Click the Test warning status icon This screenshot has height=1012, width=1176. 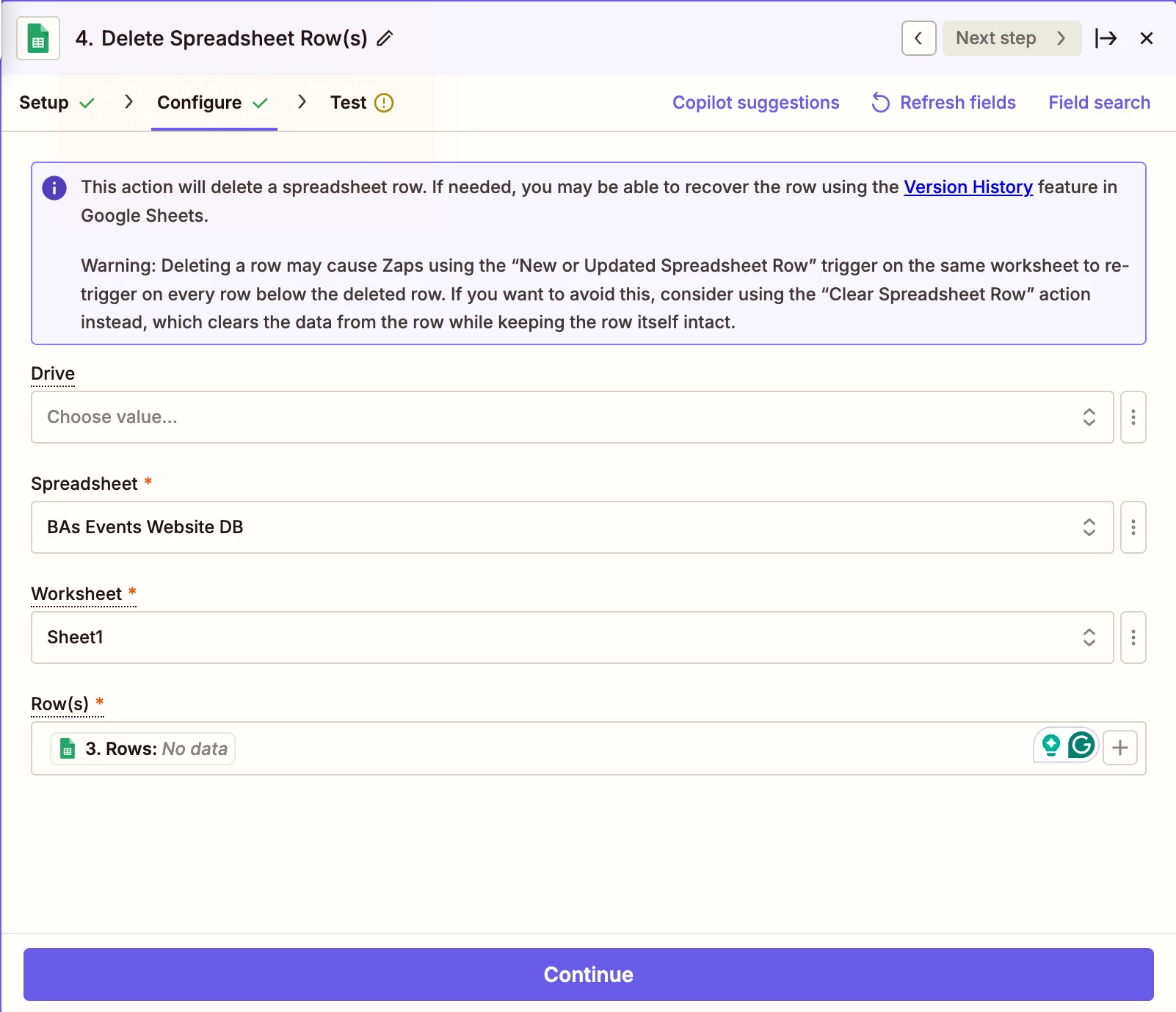pos(384,103)
